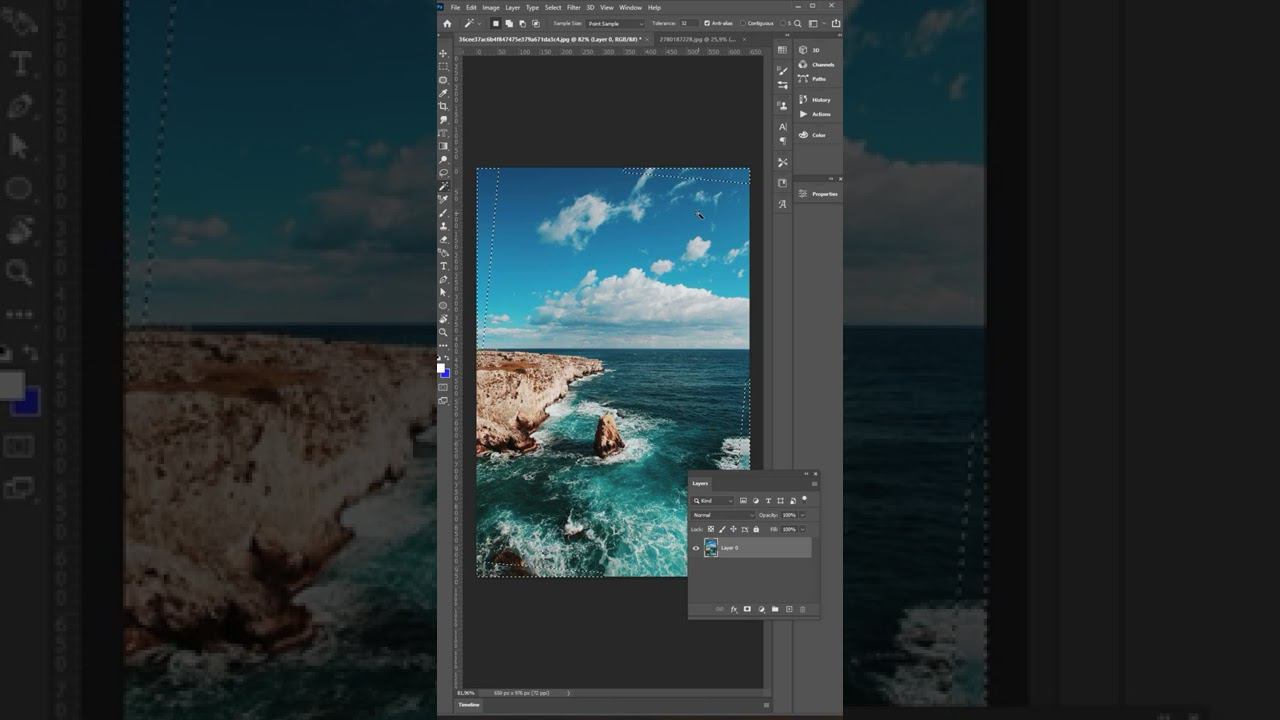The image size is (1280, 720).
Task: Hide Layer 0 using the eye icon
Action: [x=696, y=548]
